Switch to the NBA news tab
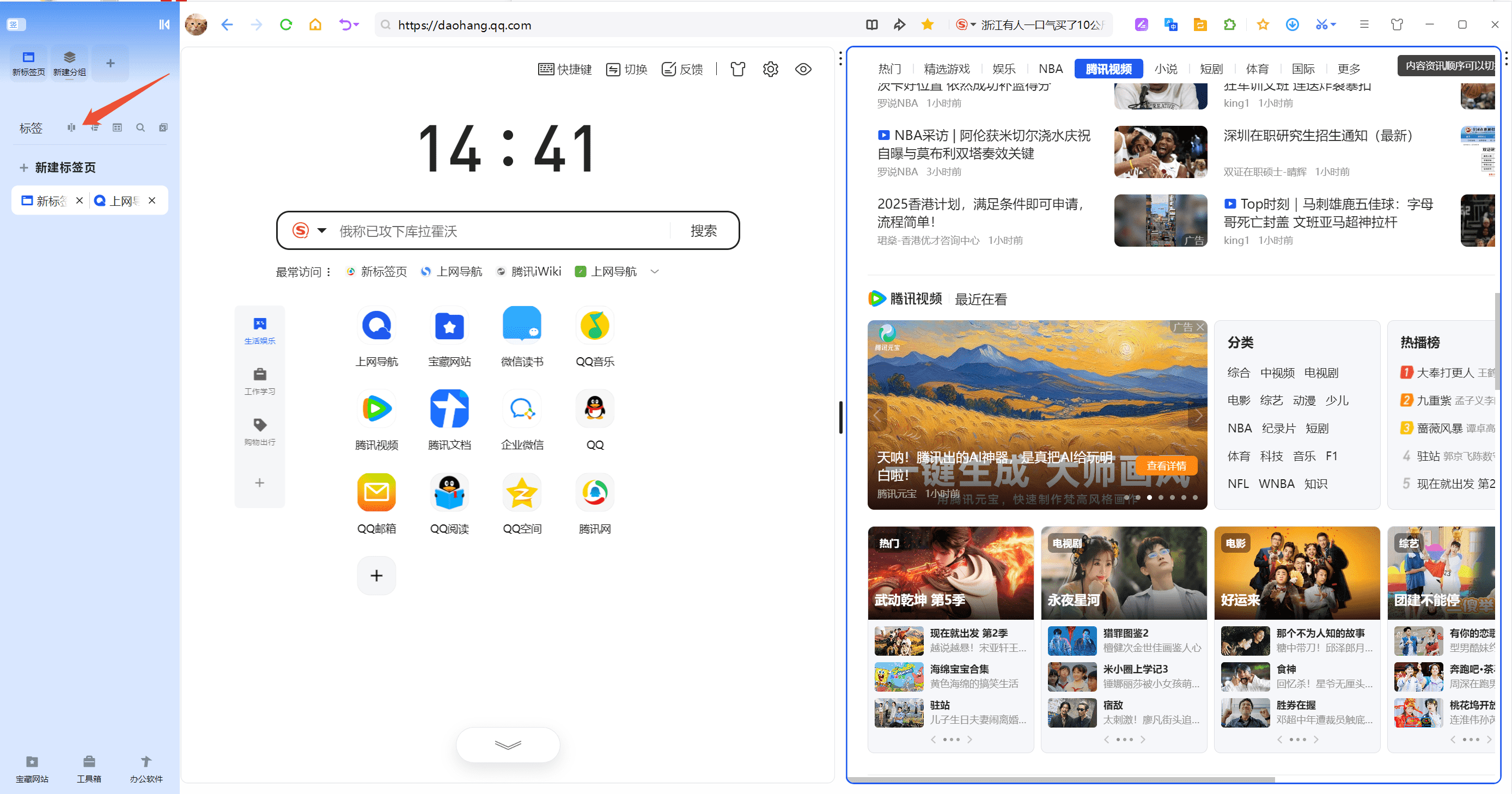 [x=1050, y=69]
